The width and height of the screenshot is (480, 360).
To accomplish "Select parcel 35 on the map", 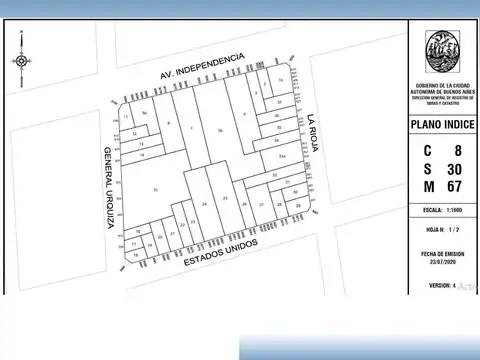I will click(279, 127).
